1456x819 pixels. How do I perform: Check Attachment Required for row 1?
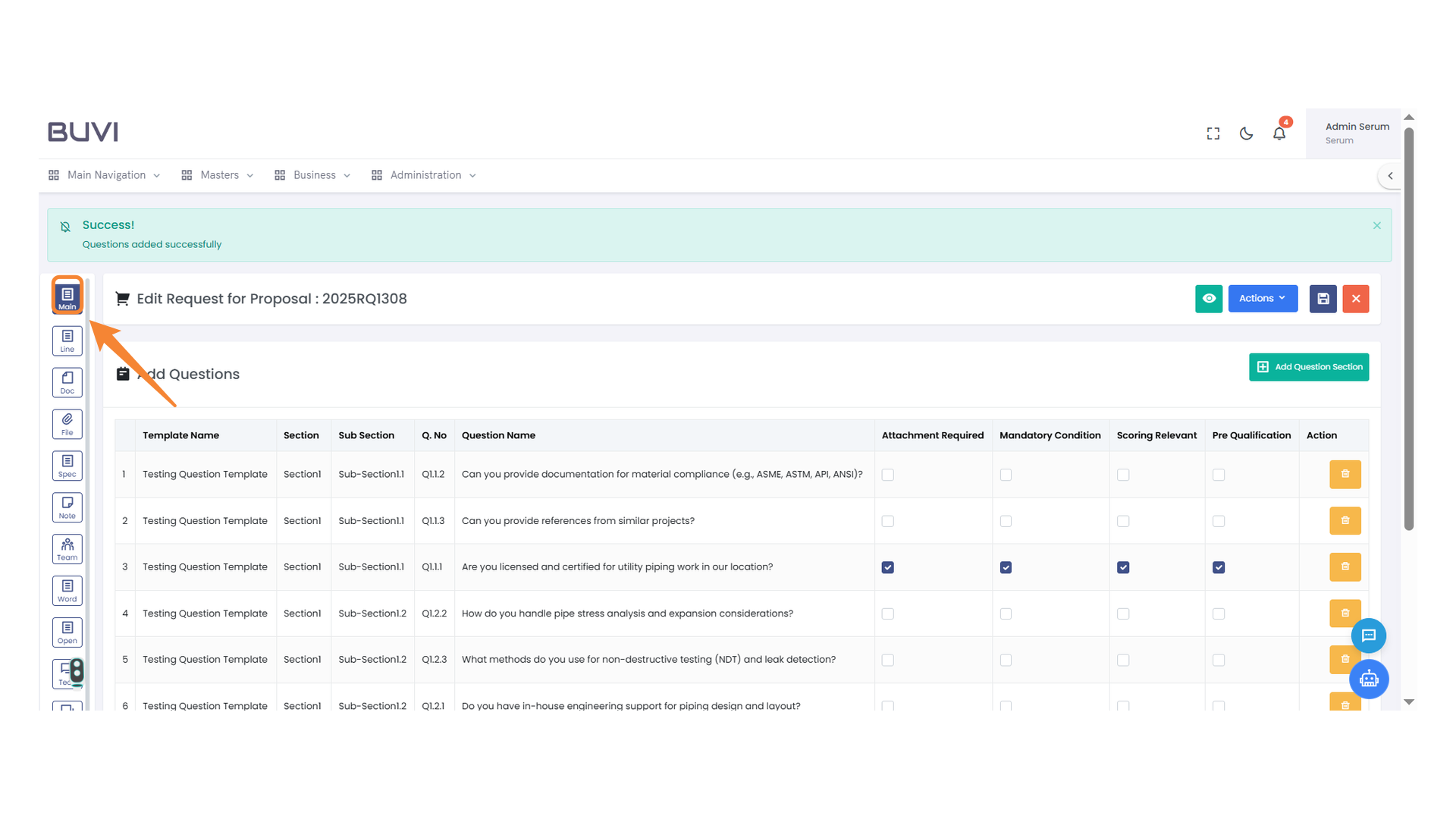coord(888,475)
